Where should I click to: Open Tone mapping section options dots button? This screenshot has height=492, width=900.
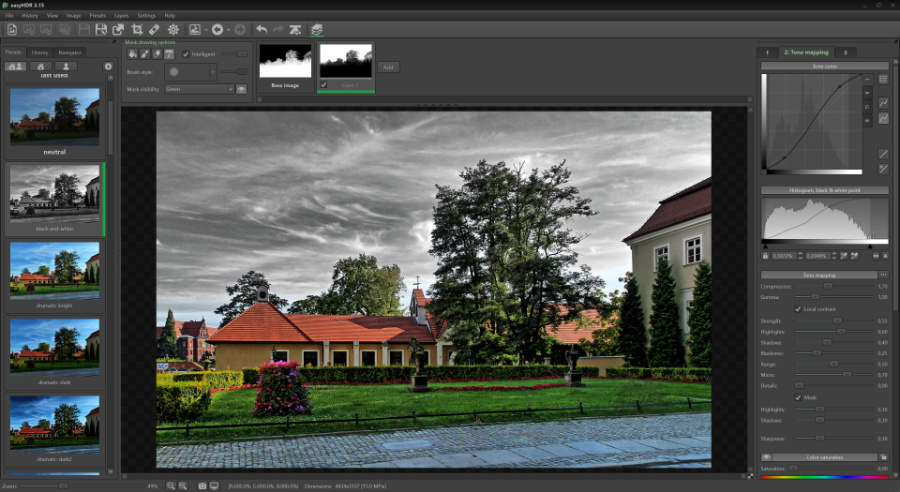click(x=883, y=275)
